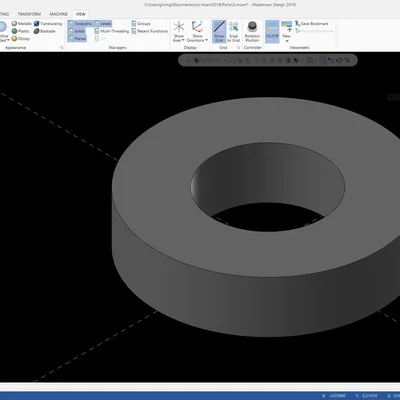Apply the Plastic material appearance
This screenshot has width=400, height=400.
pos(21,31)
